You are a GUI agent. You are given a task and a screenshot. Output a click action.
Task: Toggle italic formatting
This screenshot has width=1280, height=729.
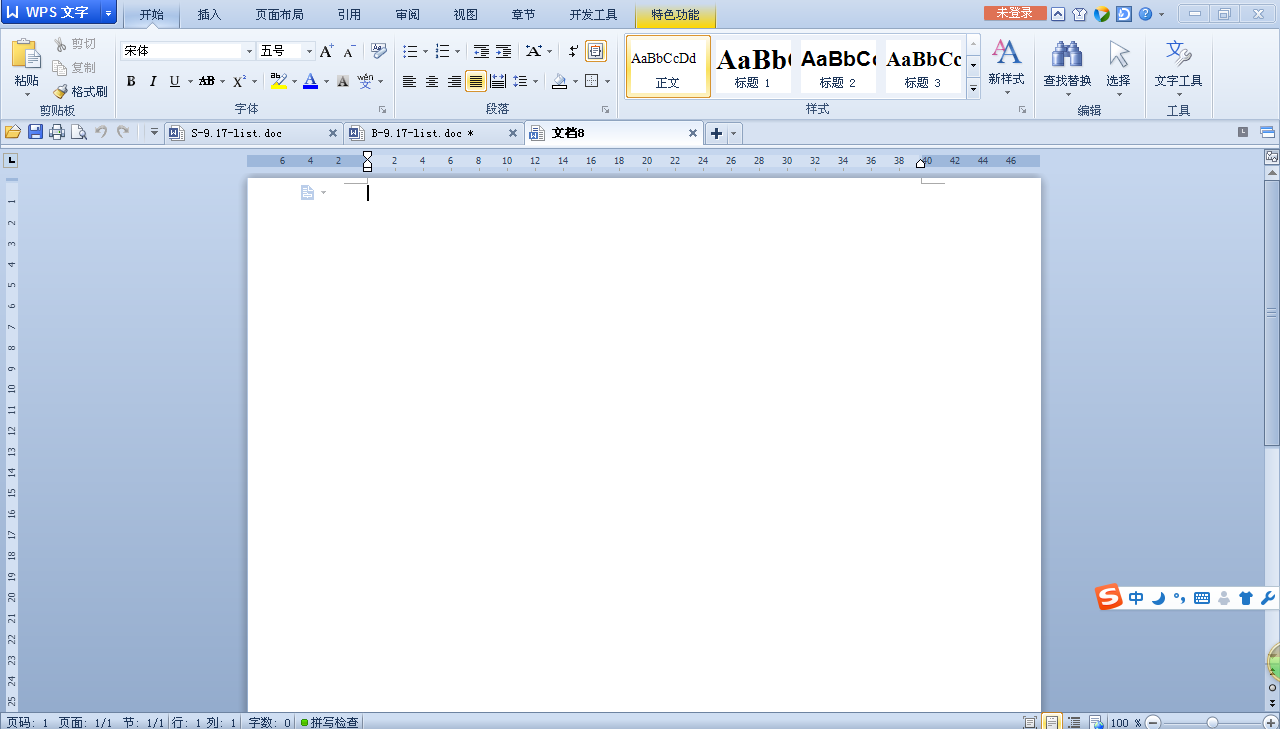(153, 81)
